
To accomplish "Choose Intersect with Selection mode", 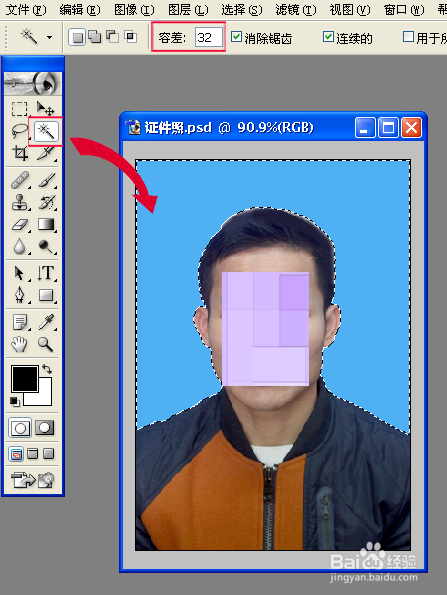I will coord(131,37).
